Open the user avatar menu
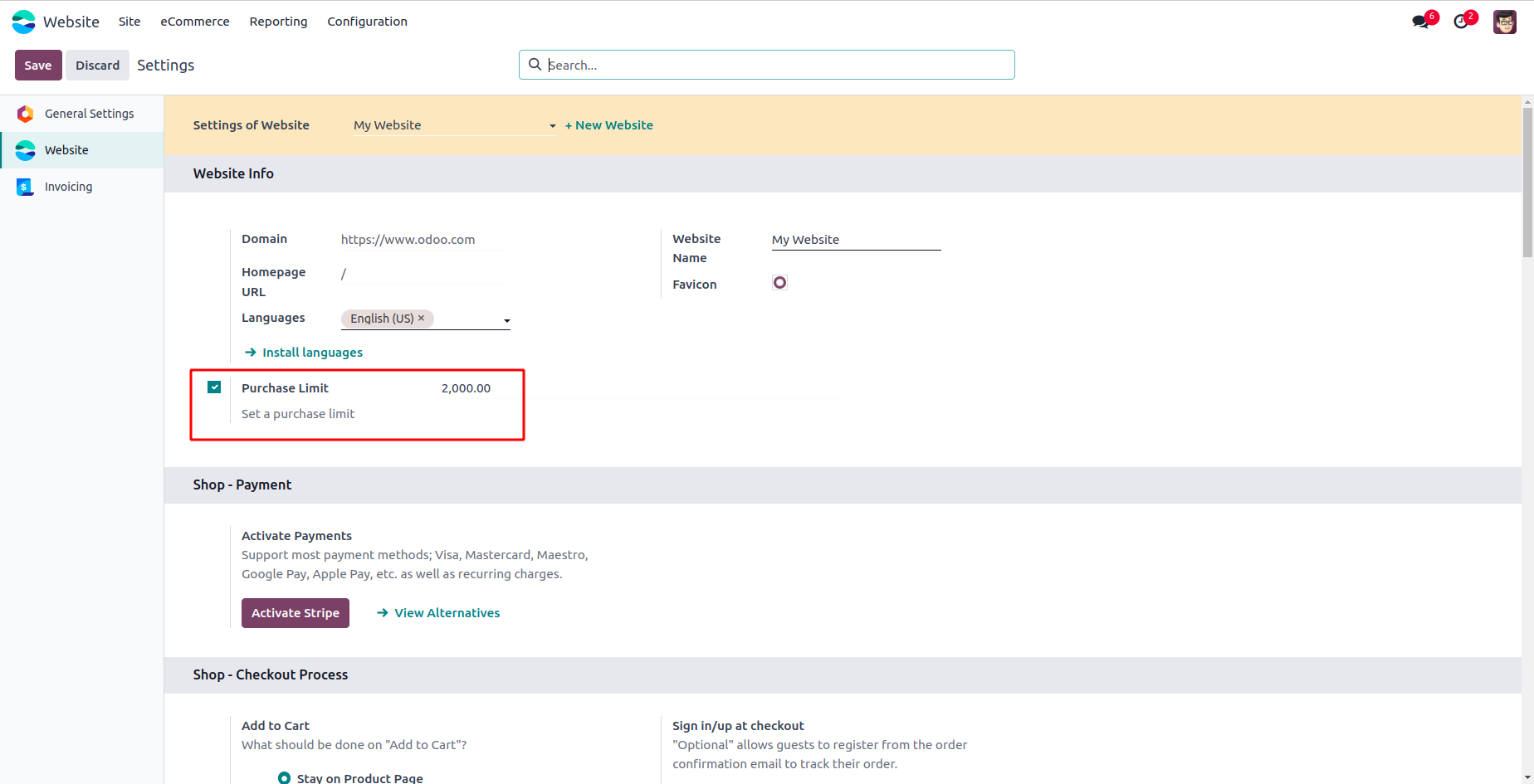Image resolution: width=1534 pixels, height=784 pixels. pos(1504,22)
